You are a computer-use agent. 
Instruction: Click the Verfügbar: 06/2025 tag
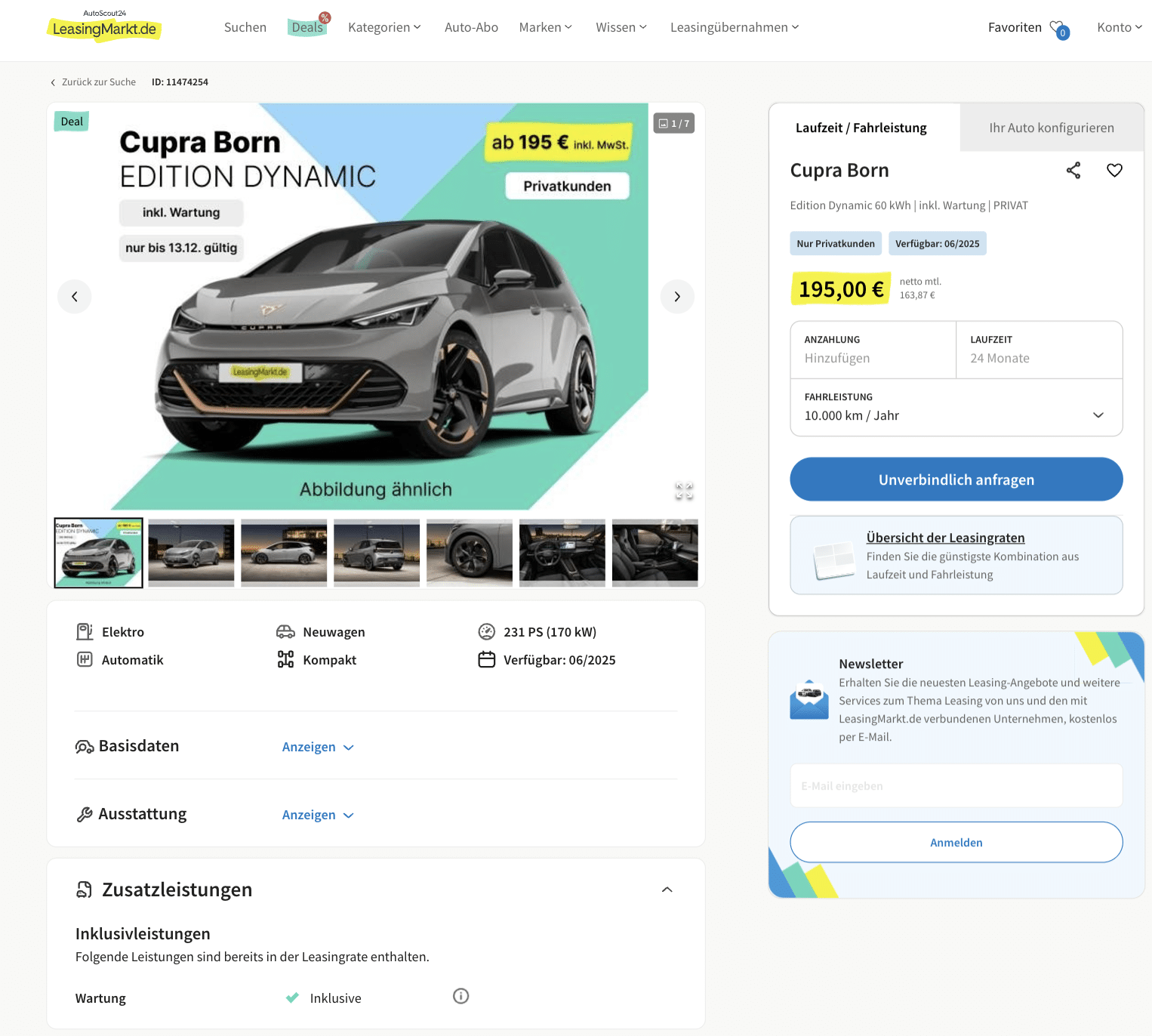coord(938,243)
